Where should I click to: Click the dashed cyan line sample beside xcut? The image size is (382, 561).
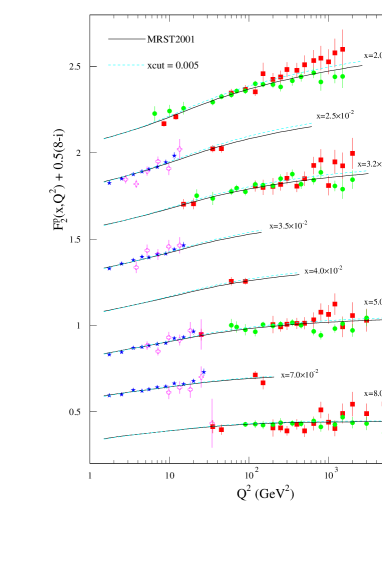127,65
